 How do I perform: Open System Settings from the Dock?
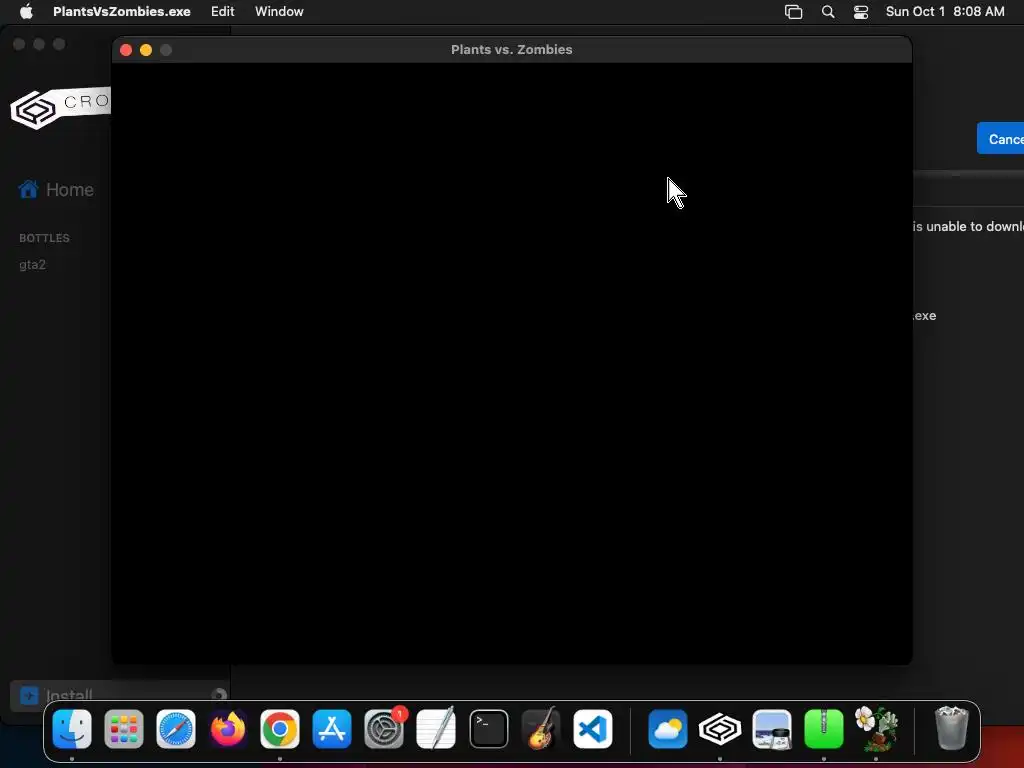[384, 729]
